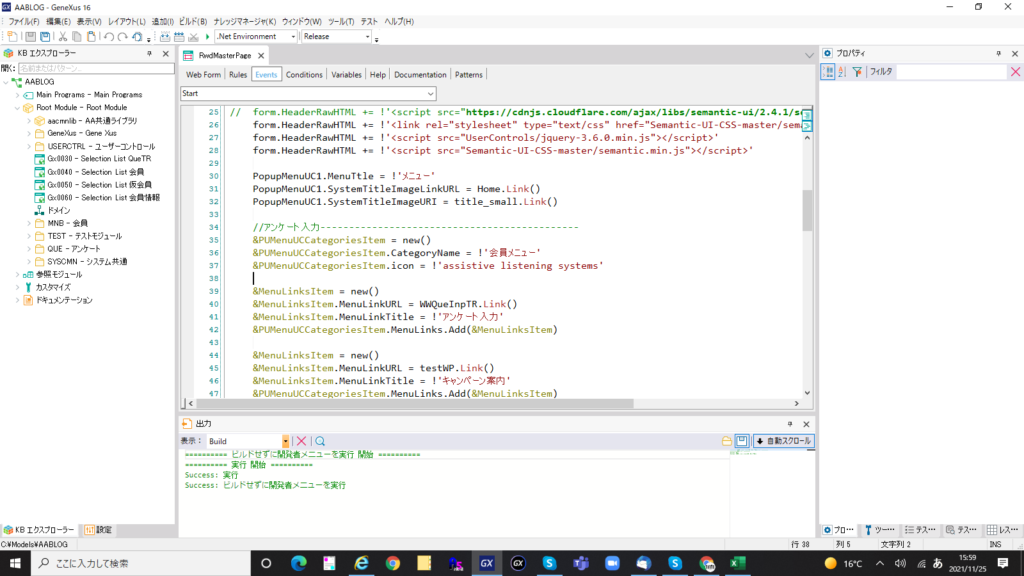1024x576 pixels.
Task: Switch to the Web Form tab
Action: [x=203, y=74]
